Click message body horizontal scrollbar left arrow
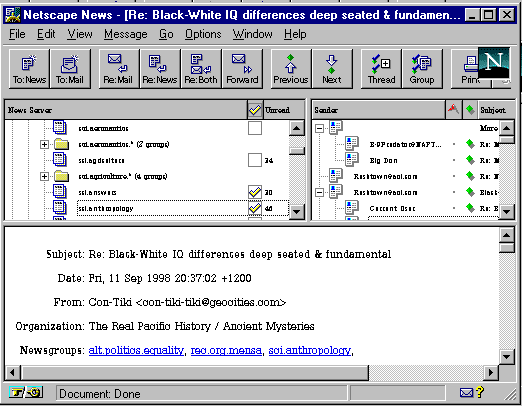522x407 pixels. pos(13,372)
